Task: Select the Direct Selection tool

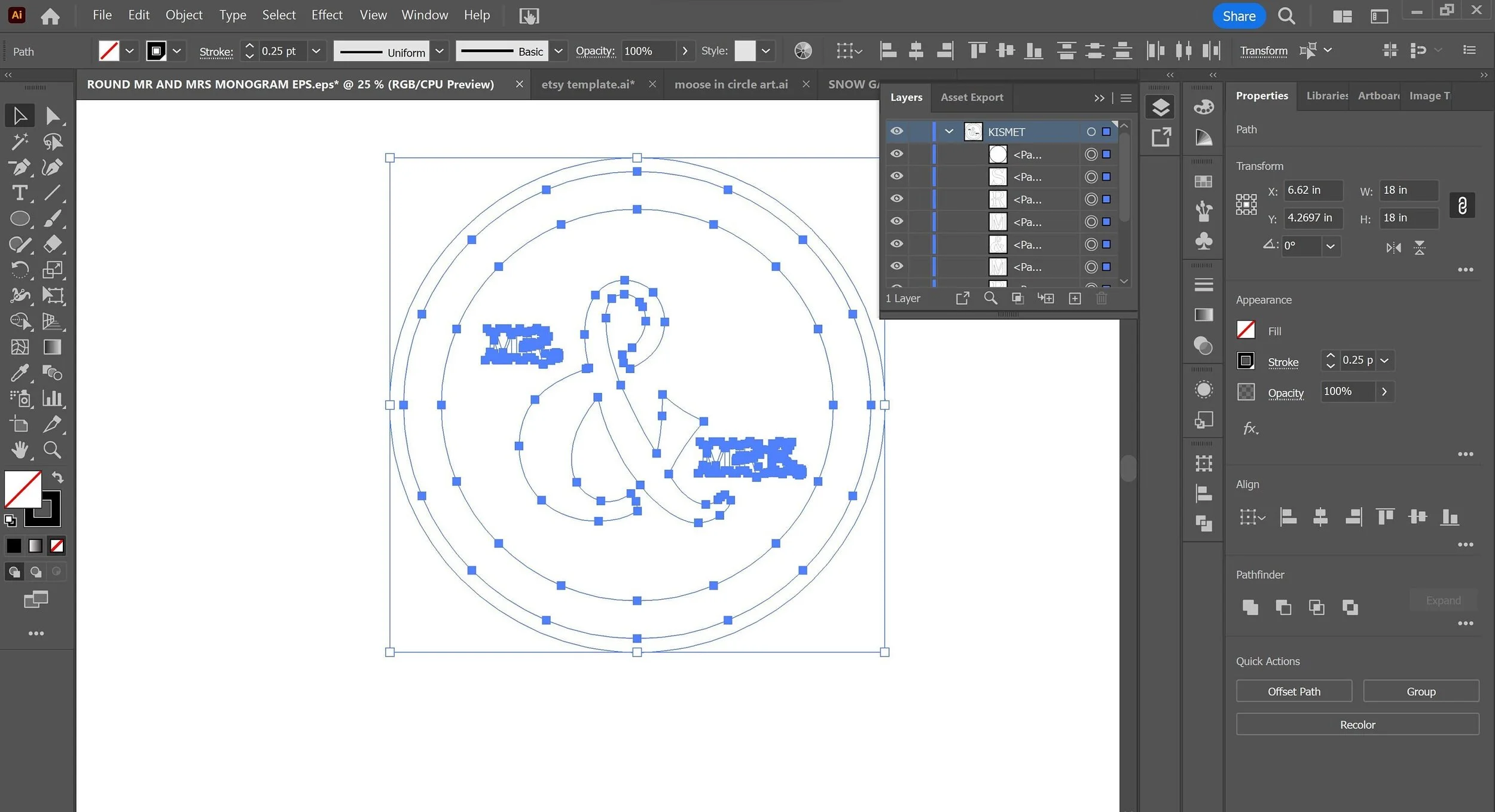Action: pos(53,115)
